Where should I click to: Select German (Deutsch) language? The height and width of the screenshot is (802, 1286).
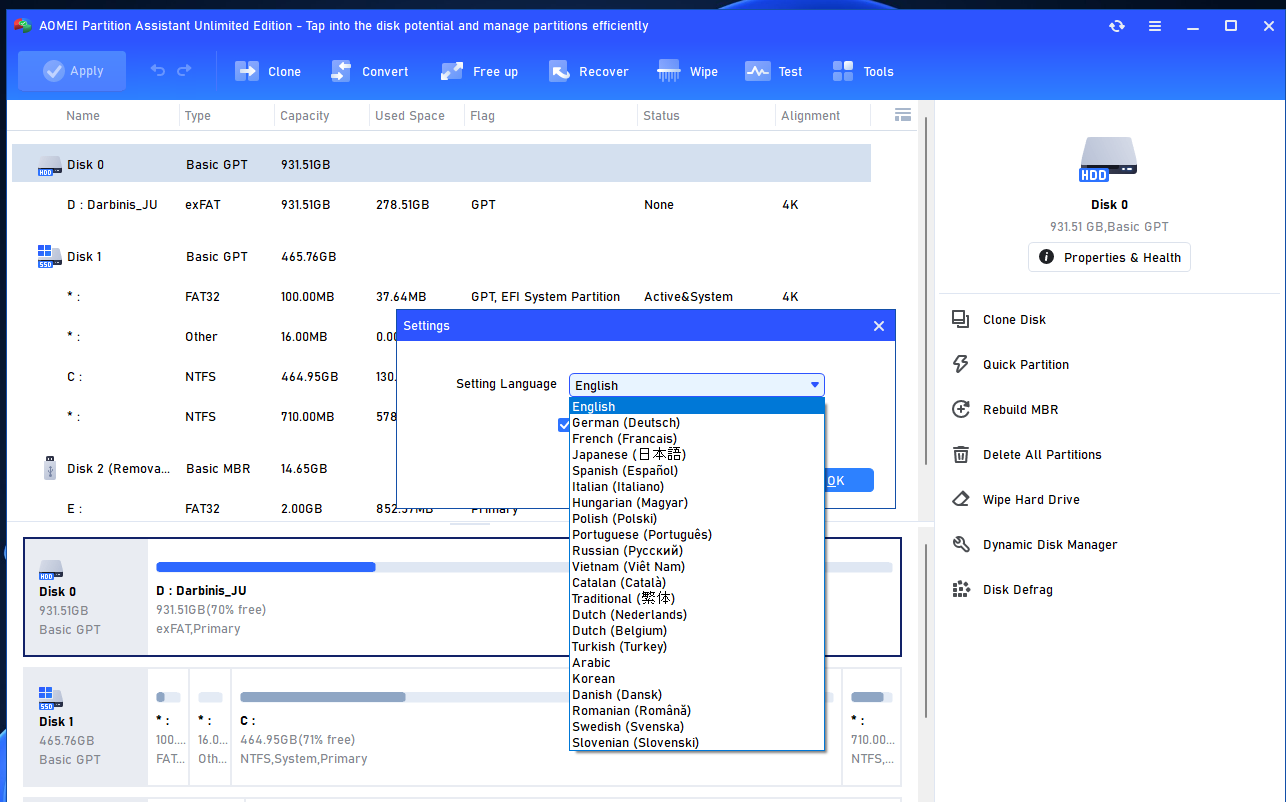click(x=697, y=422)
